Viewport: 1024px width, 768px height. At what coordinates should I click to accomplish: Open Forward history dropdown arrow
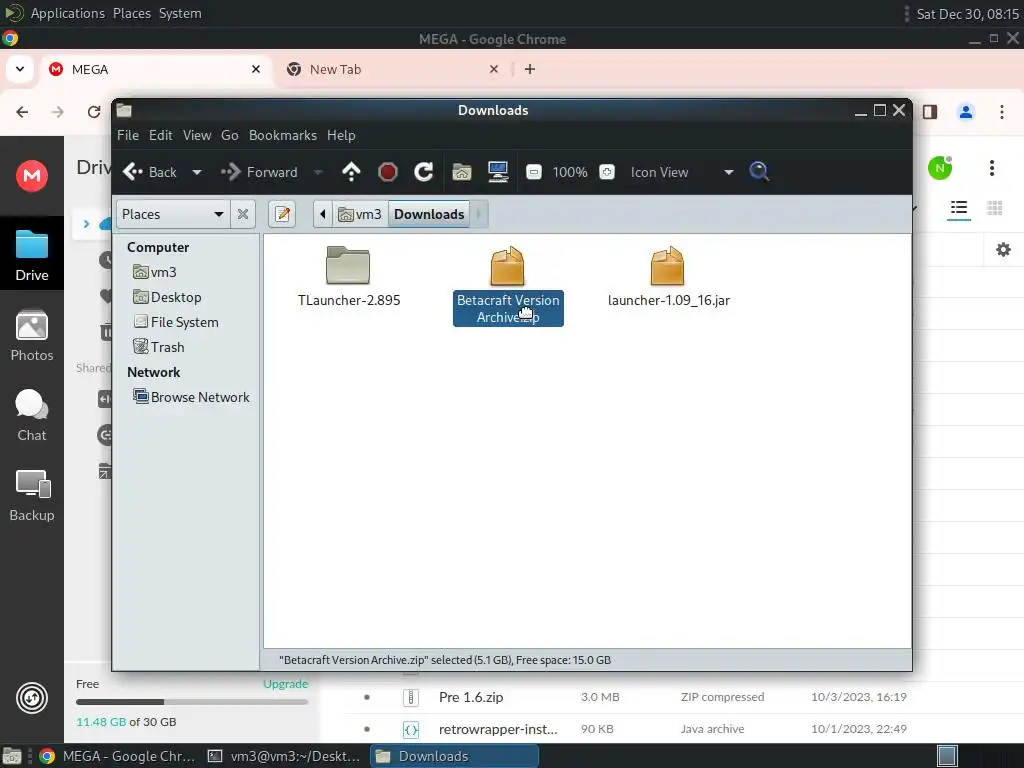(x=318, y=172)
